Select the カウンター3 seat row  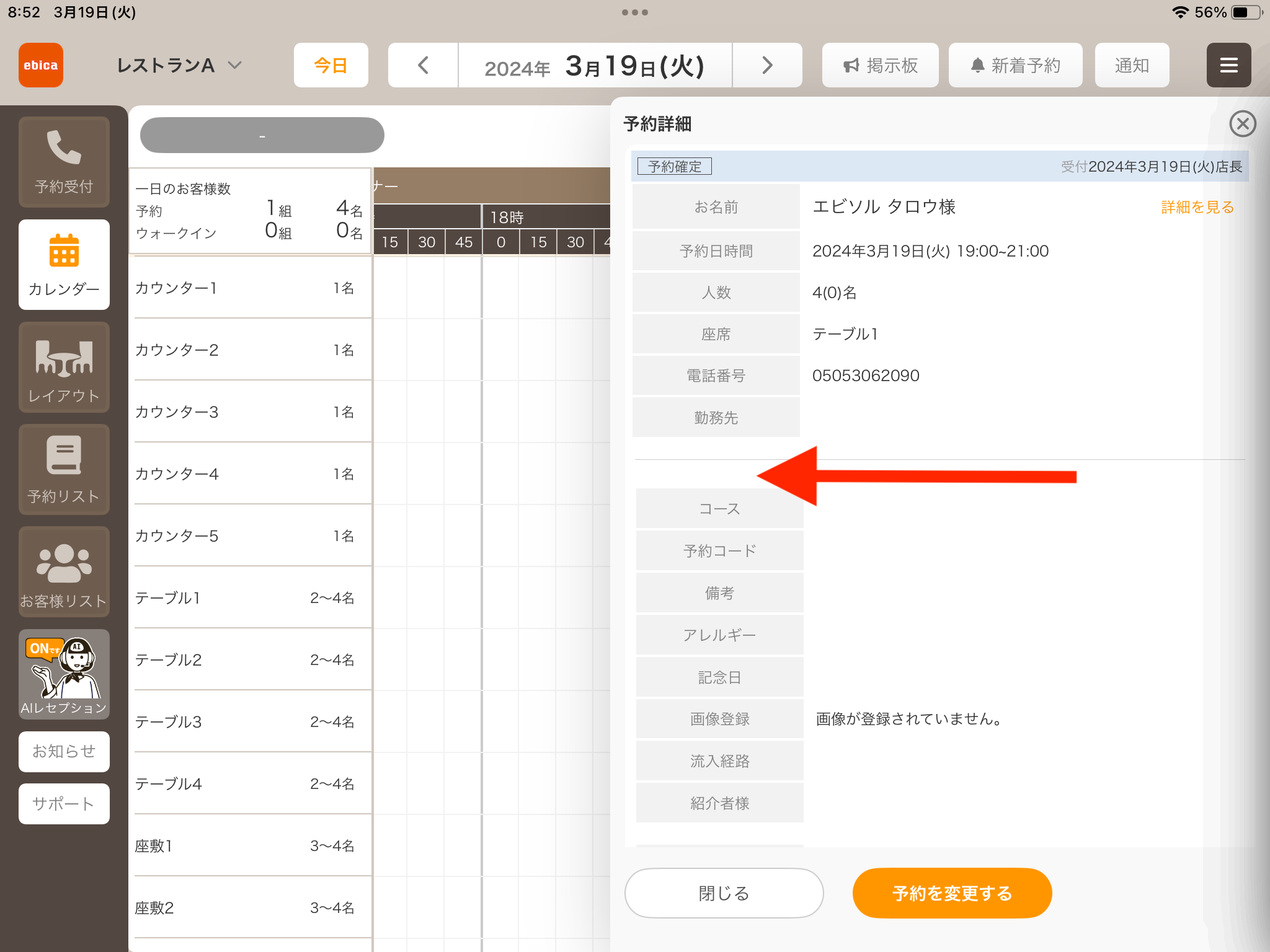tap(252, 412)
